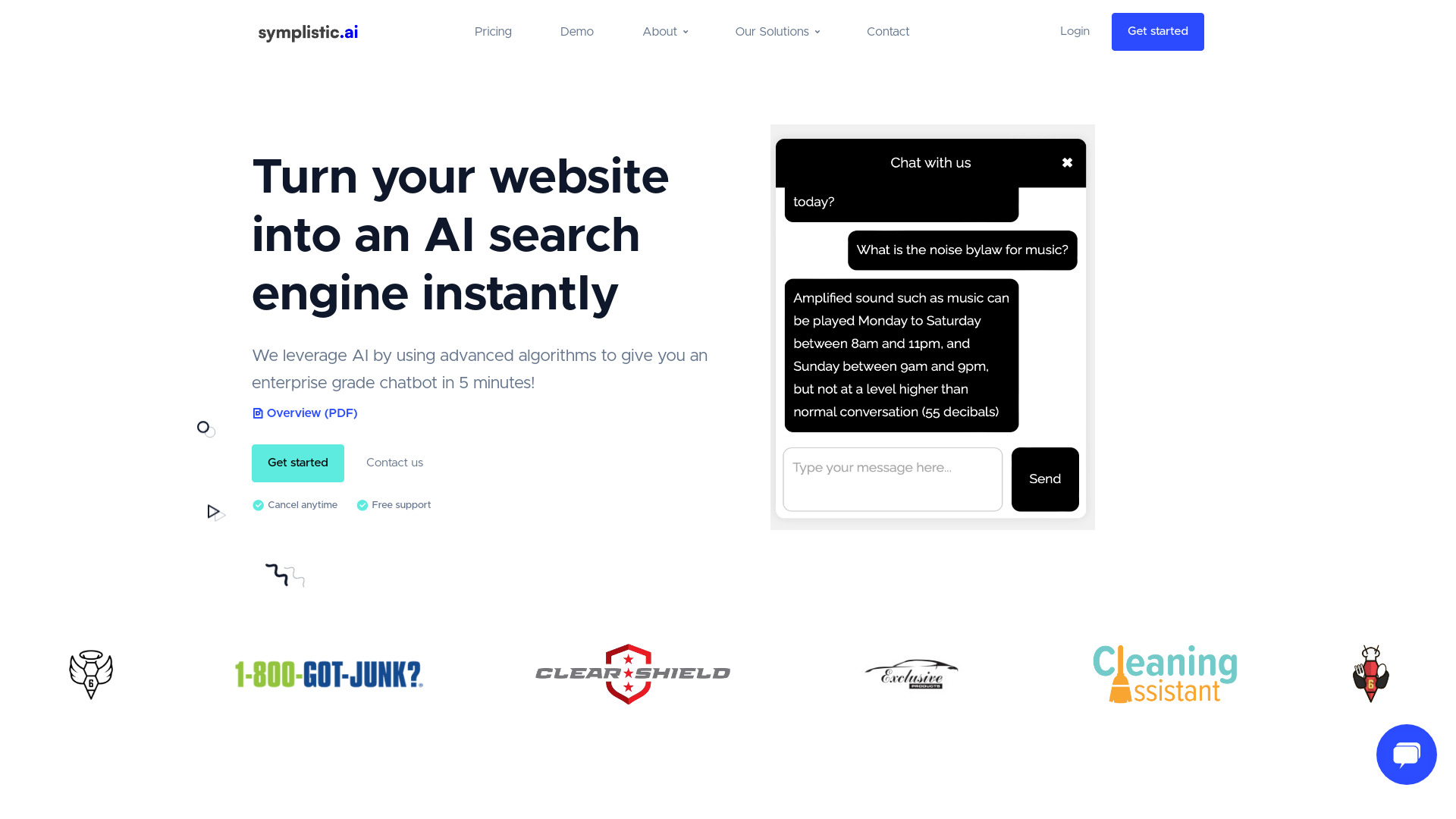Click the Send button in chat widget
Screen dimensions: 1456x819
click(1045, 479)
